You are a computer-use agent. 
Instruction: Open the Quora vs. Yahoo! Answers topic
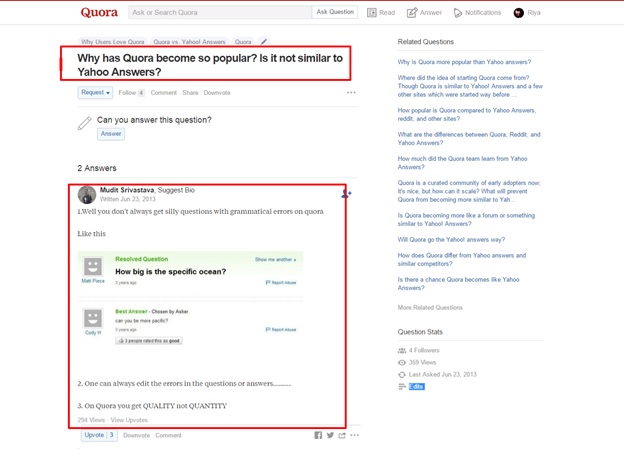pyautogui.click(x=189, y=41)
